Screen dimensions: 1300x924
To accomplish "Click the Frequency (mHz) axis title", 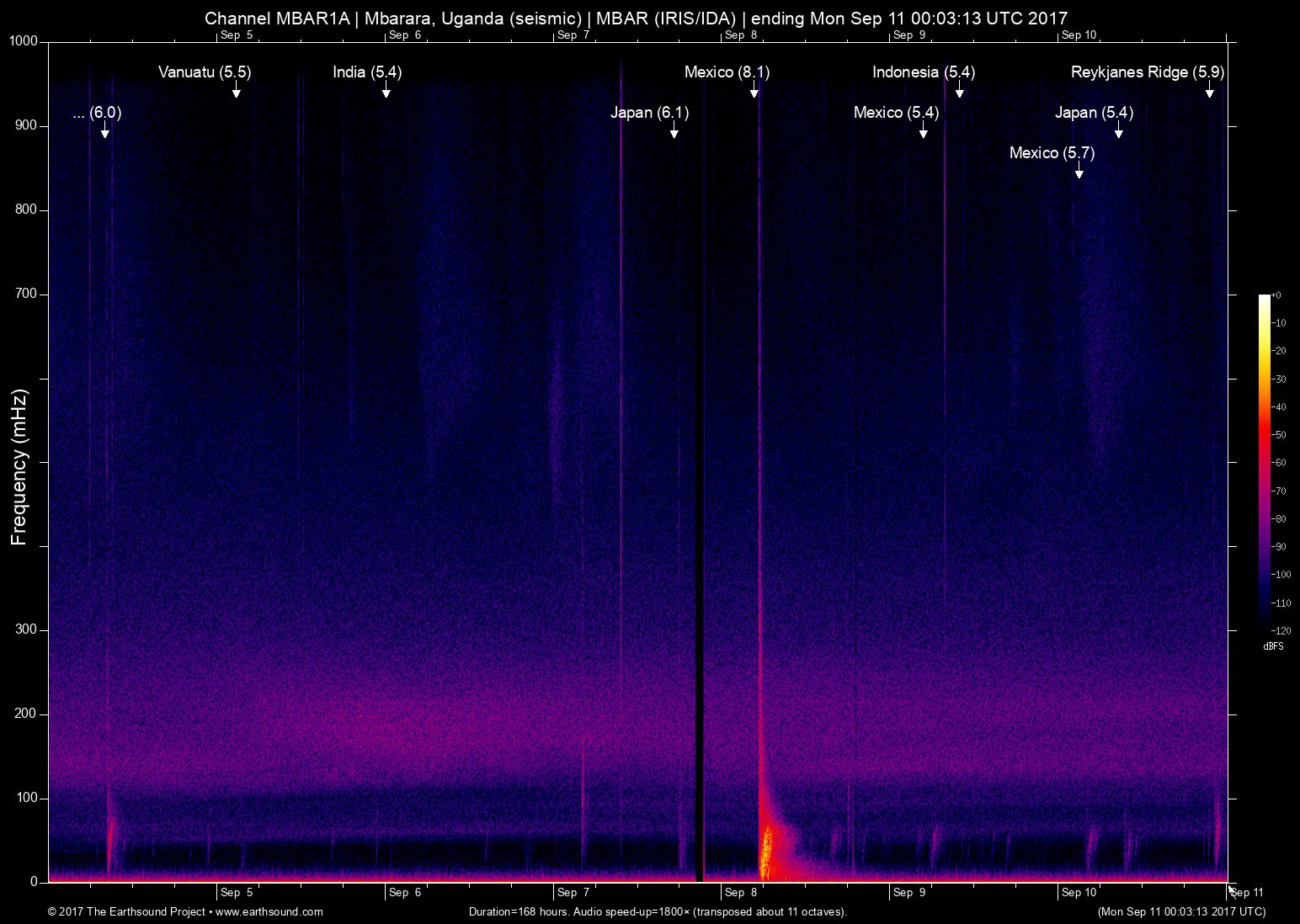I will [19, 467].
